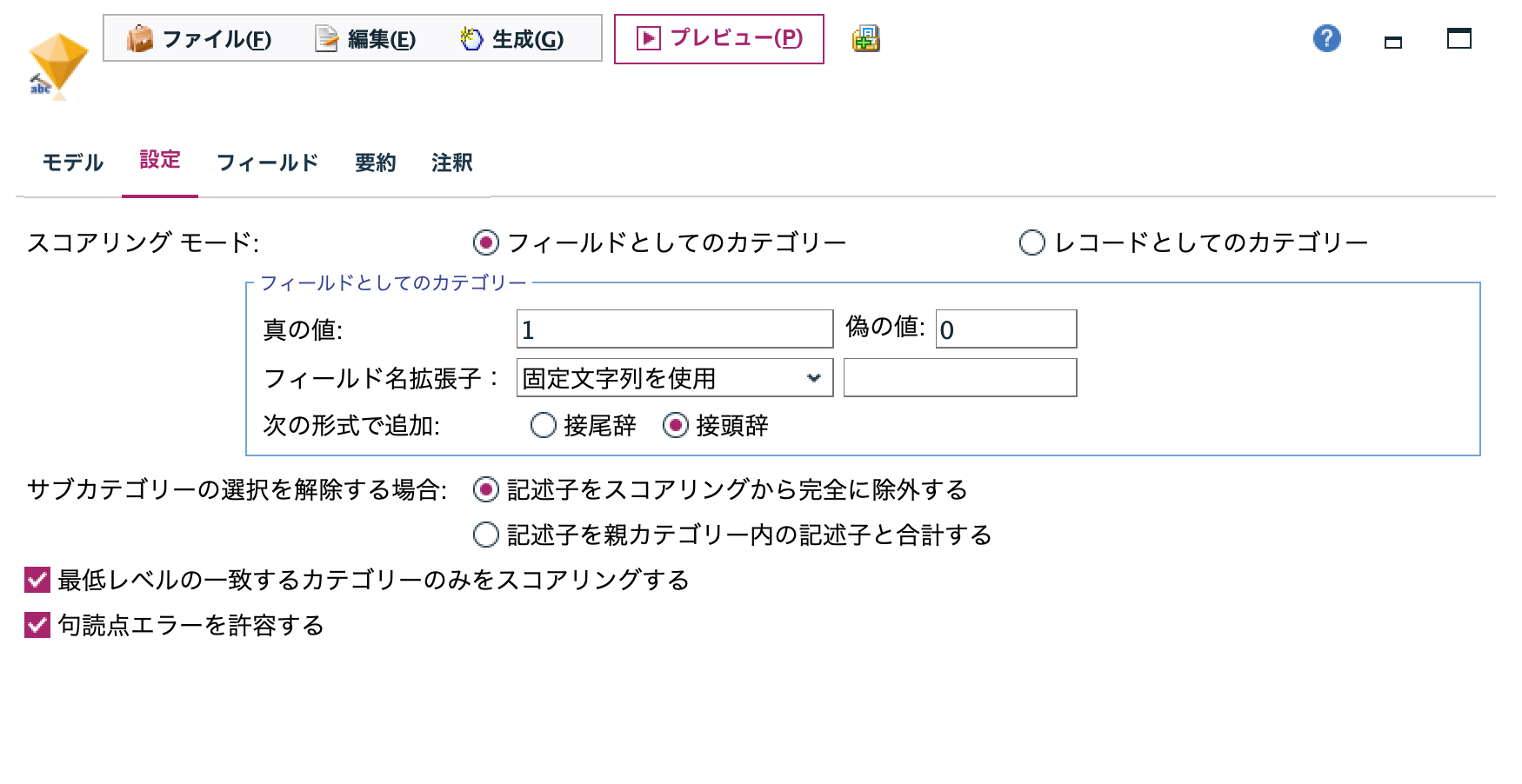Screen dimensions: 1522x784
Task: Open the ファイル menu briefcase icon
Action: click(142, 39)
